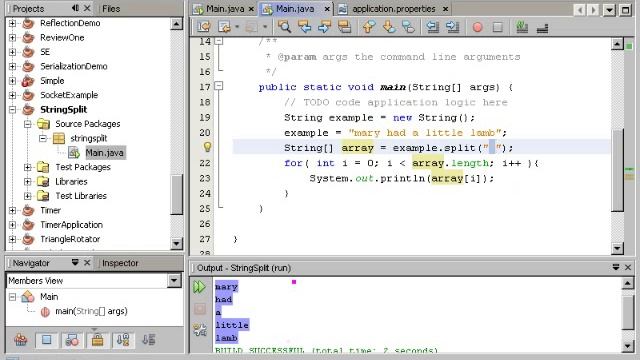Select main(String[] args) in Navigator
Image resolution: width=640 pixels, height=360 pixels.
tap(91, 311)
